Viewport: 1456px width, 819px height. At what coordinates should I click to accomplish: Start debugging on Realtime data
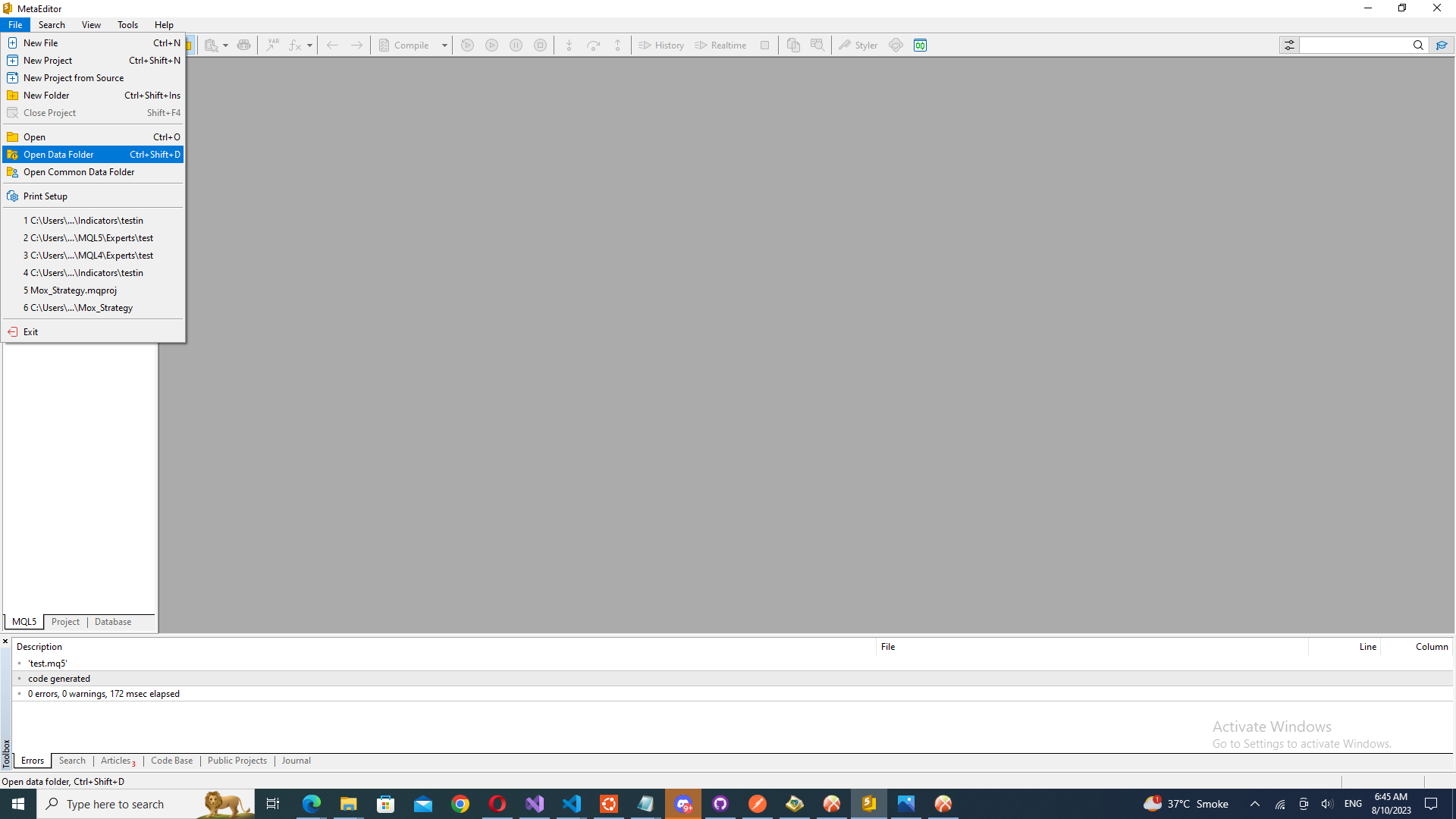coord(720,45)
